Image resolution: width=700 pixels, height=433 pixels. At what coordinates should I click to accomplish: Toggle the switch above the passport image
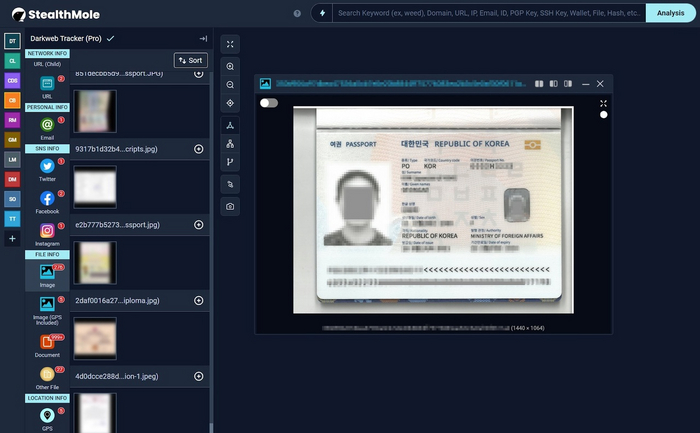tap(268, 102)
